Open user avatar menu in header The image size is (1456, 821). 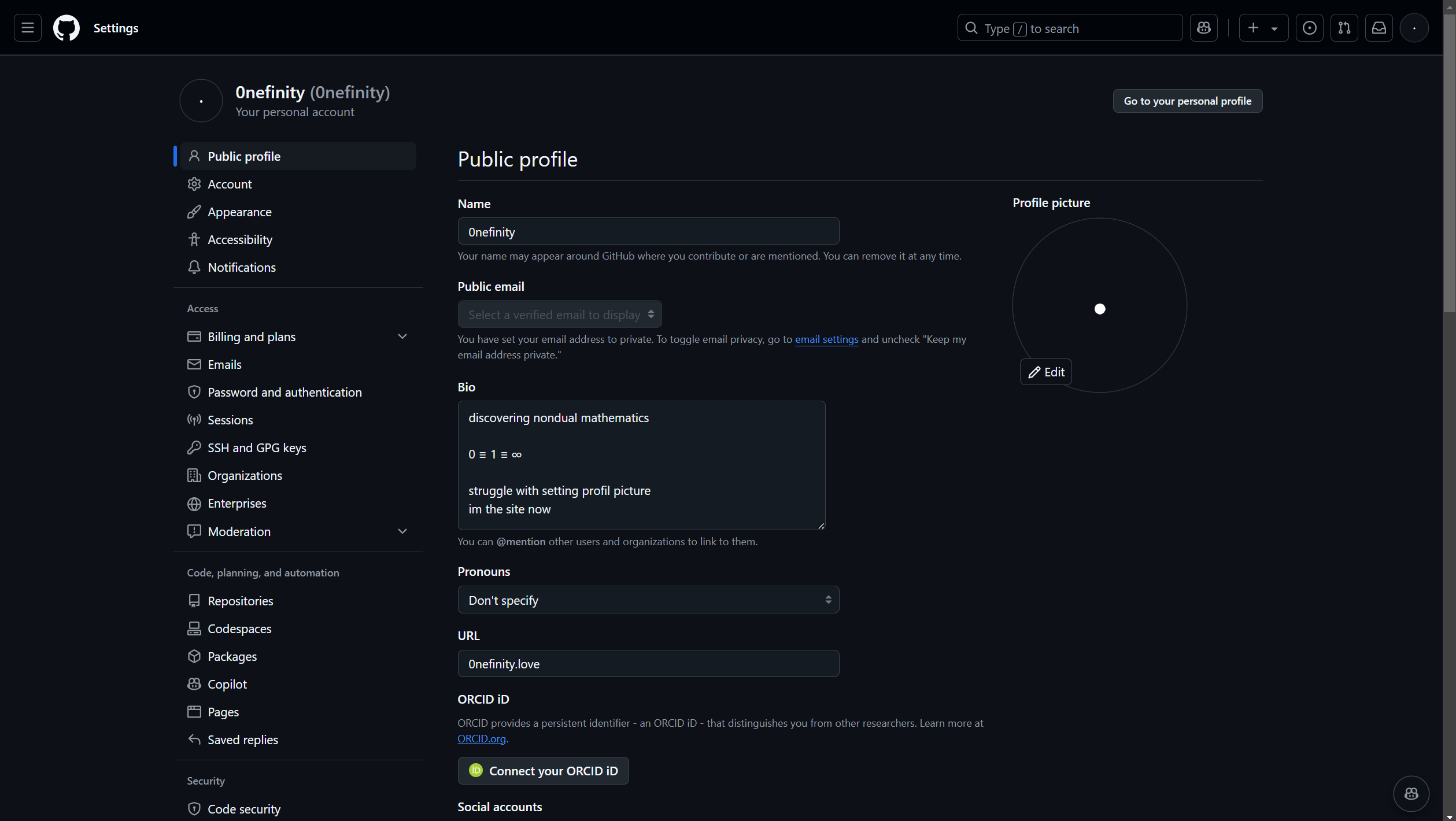click(x=1414, y=28)
